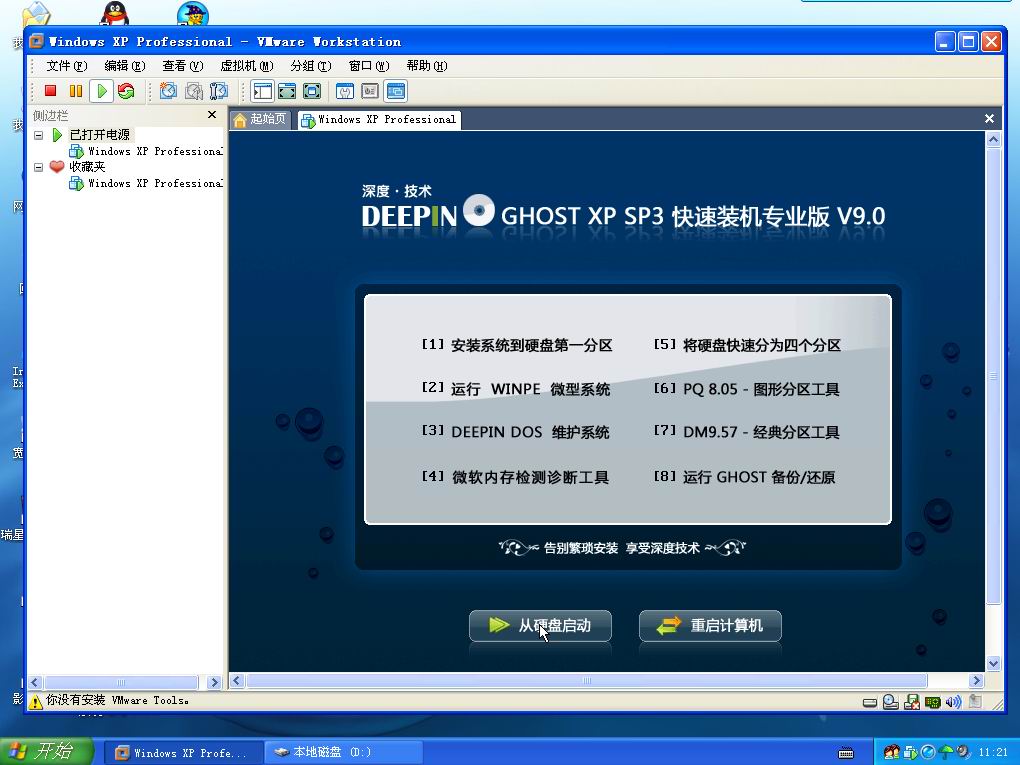Choose option 6 PQ 8.05 图形分区工具
Screen dimensions: 1020x765
point(747,389)
